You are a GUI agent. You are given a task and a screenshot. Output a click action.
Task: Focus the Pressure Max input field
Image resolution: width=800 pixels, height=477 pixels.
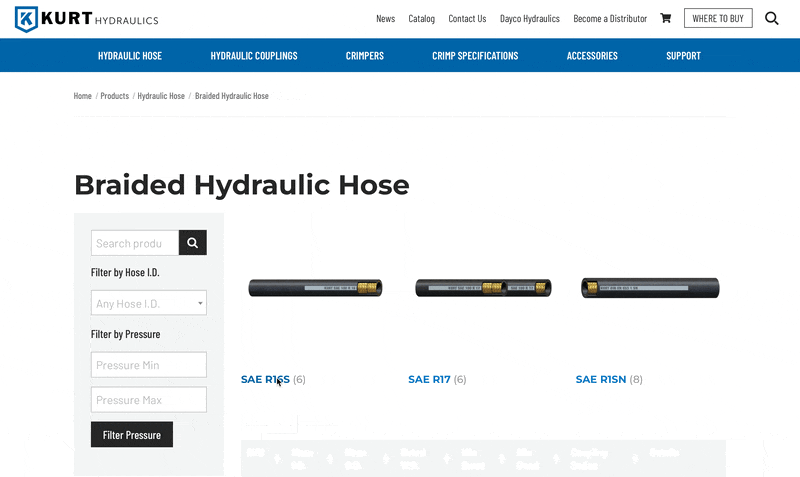click(148, 400)
